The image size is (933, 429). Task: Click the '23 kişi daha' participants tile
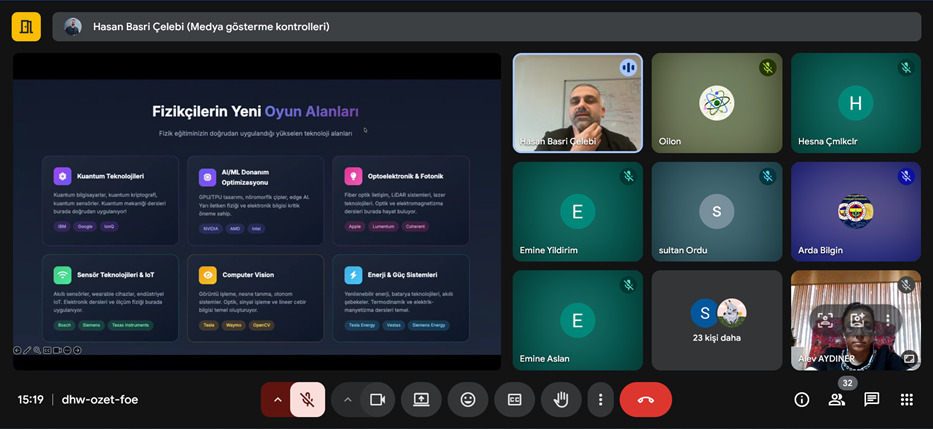click(717, 320)
